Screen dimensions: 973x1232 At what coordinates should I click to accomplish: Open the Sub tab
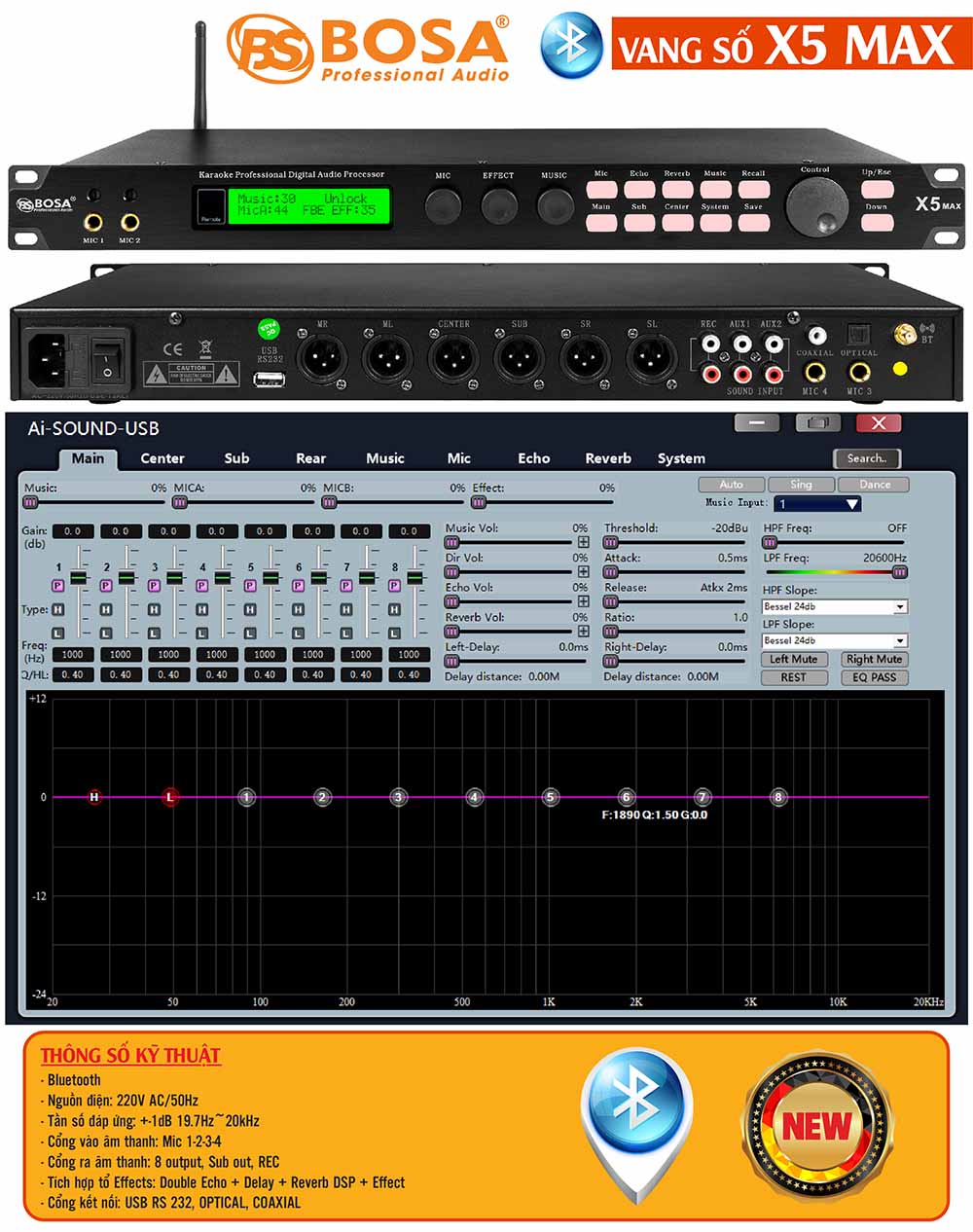(x=236, y=458)
